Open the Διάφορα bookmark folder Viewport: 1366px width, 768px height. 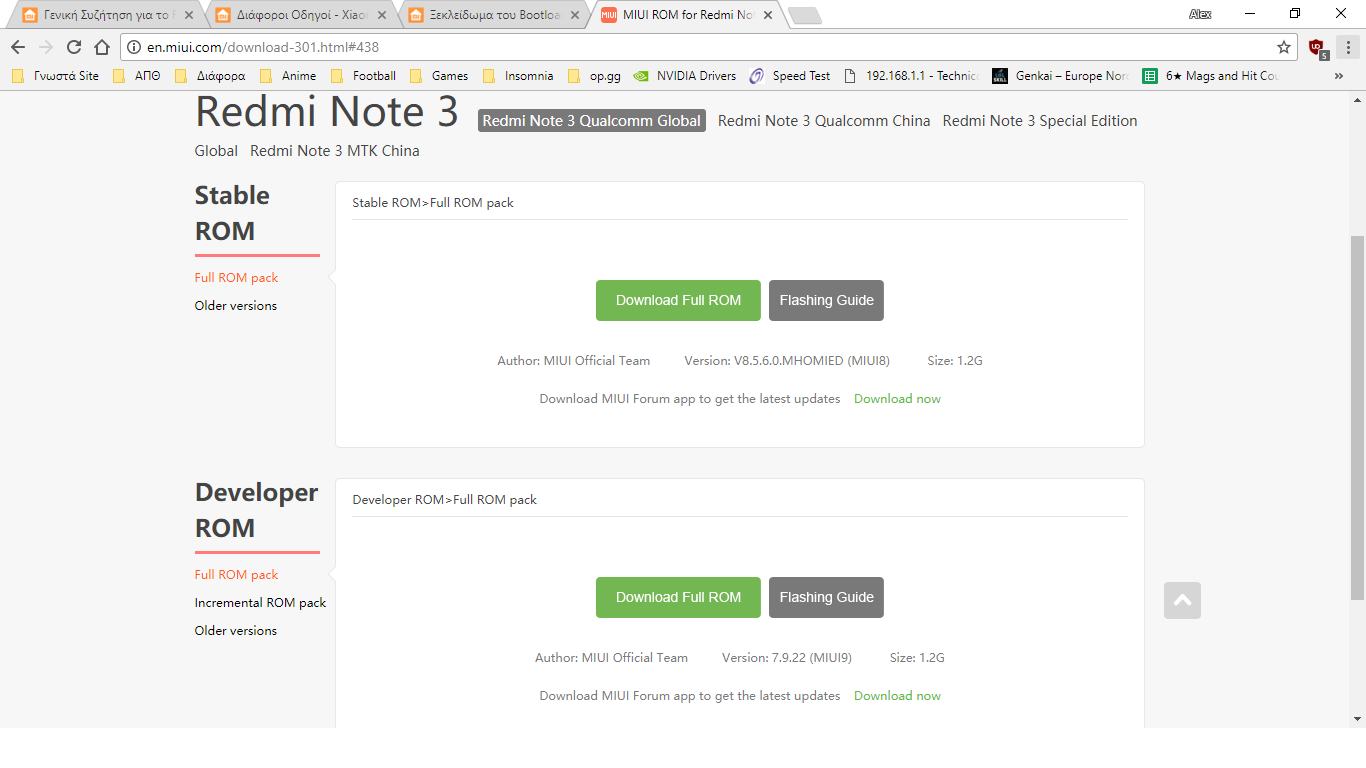(210, 76)
